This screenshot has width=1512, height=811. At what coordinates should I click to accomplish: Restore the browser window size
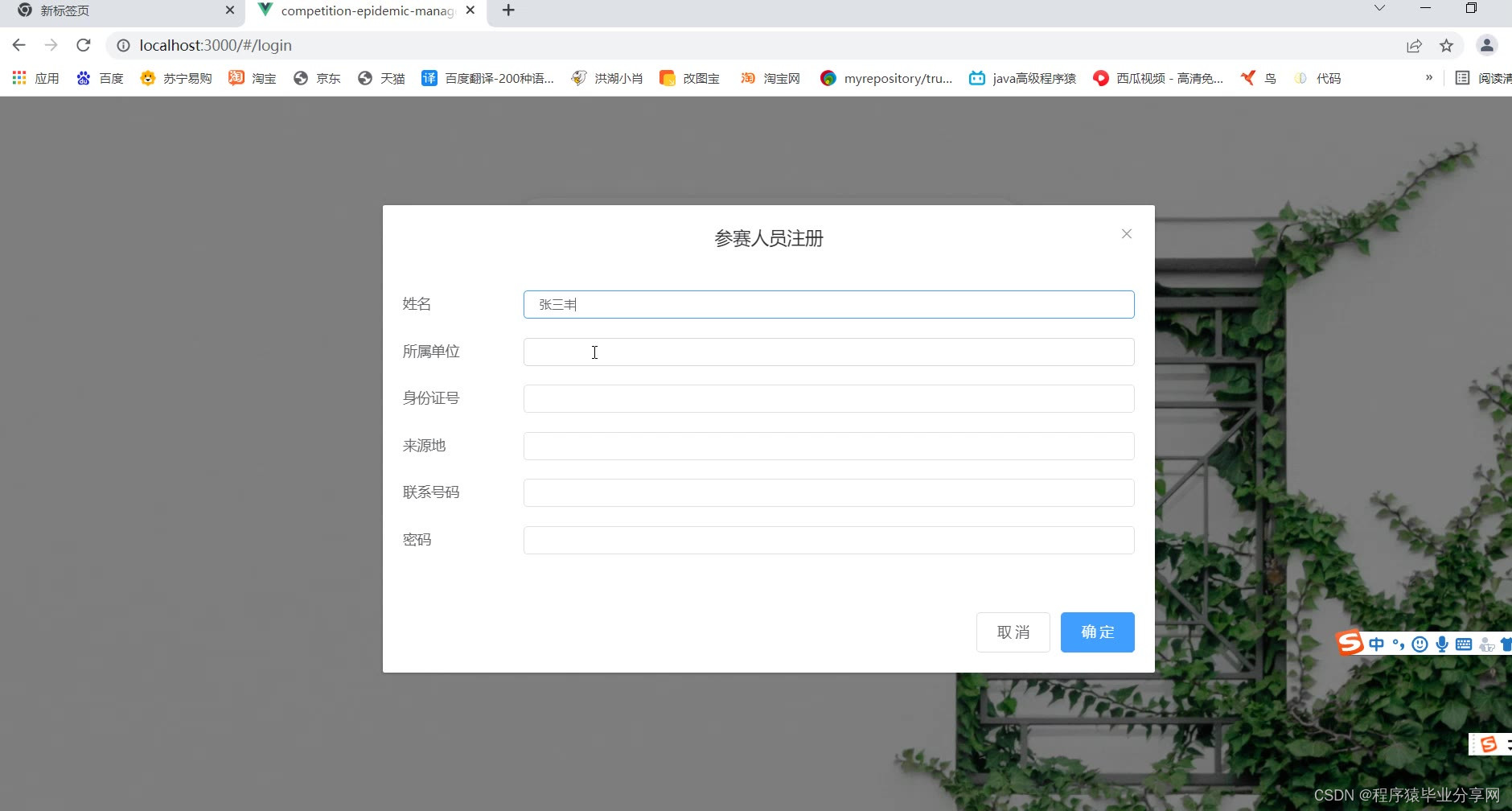1471,8
